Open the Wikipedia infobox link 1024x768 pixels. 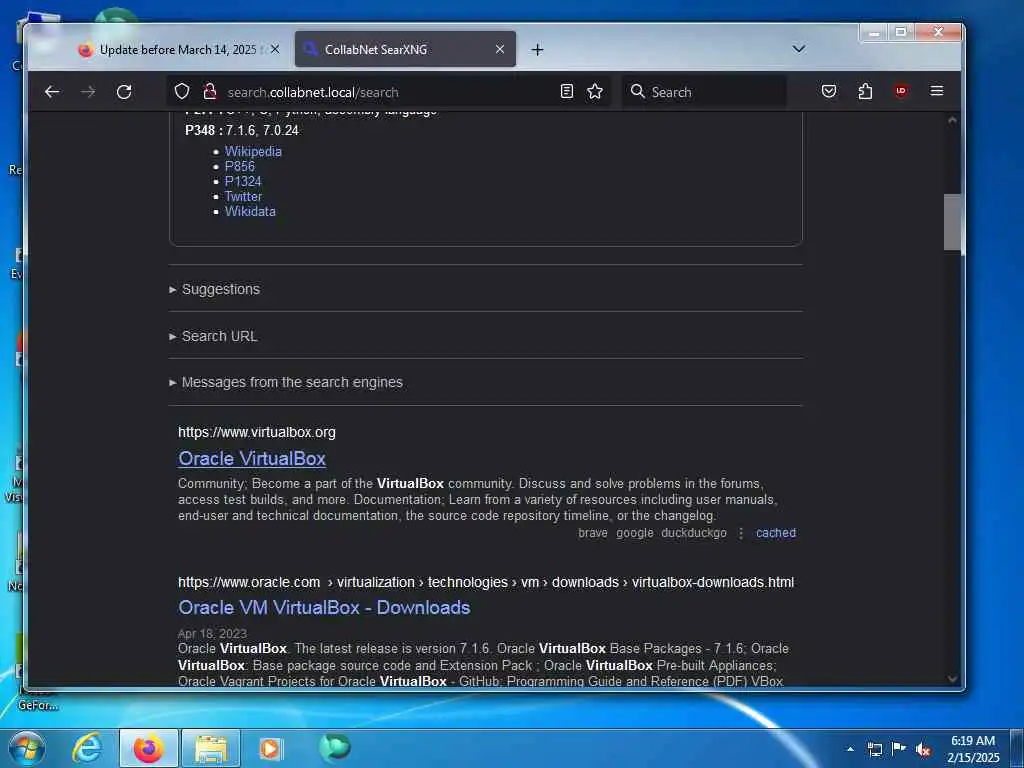[253, 152]
